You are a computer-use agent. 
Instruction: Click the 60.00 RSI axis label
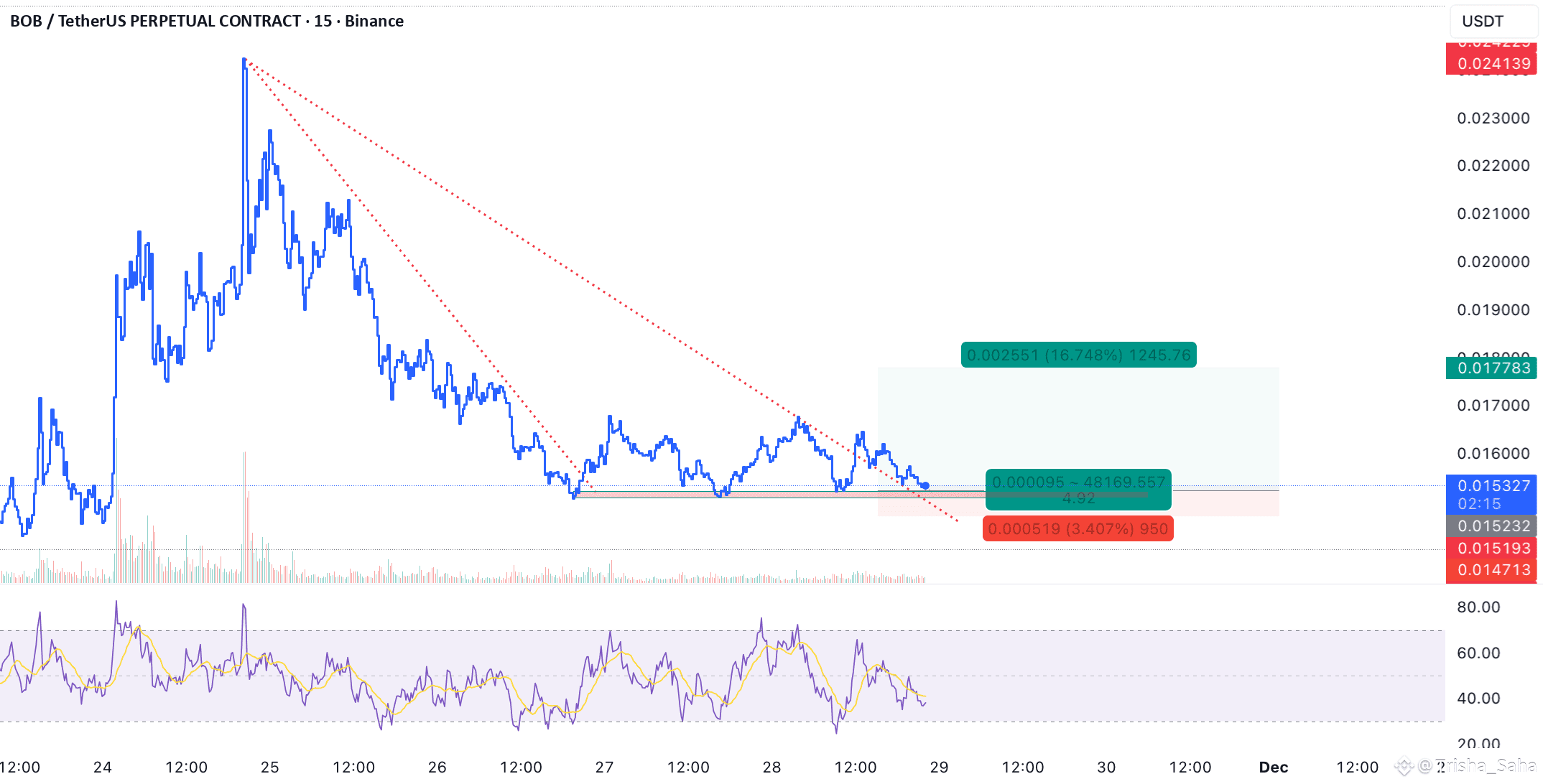(x=1478, y=653)
